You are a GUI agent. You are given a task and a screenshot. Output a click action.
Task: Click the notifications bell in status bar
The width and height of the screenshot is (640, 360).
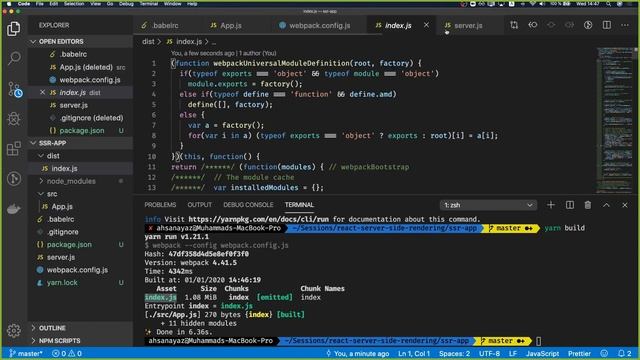click(x=624, y=353)
